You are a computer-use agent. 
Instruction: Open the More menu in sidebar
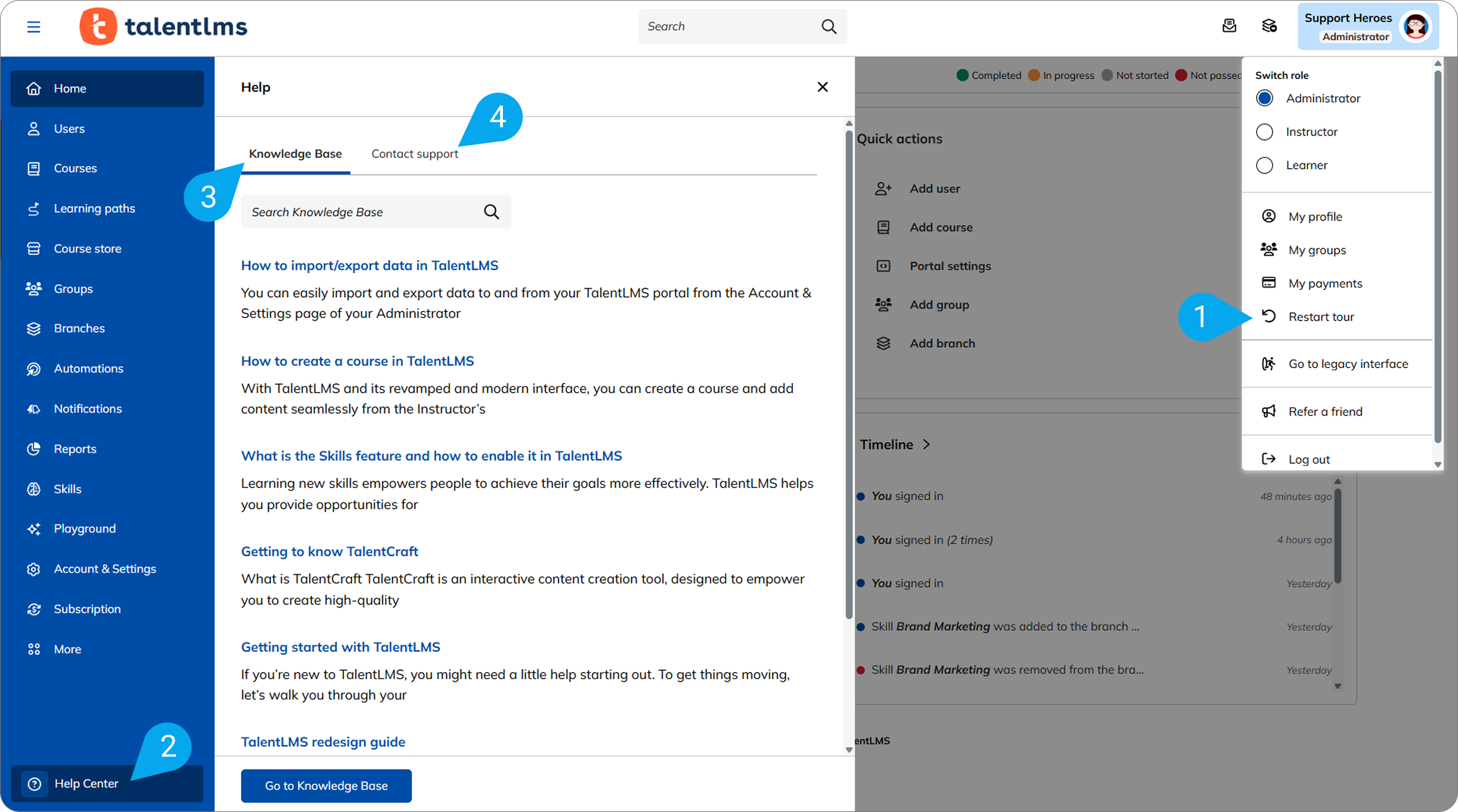coord(107,649)
